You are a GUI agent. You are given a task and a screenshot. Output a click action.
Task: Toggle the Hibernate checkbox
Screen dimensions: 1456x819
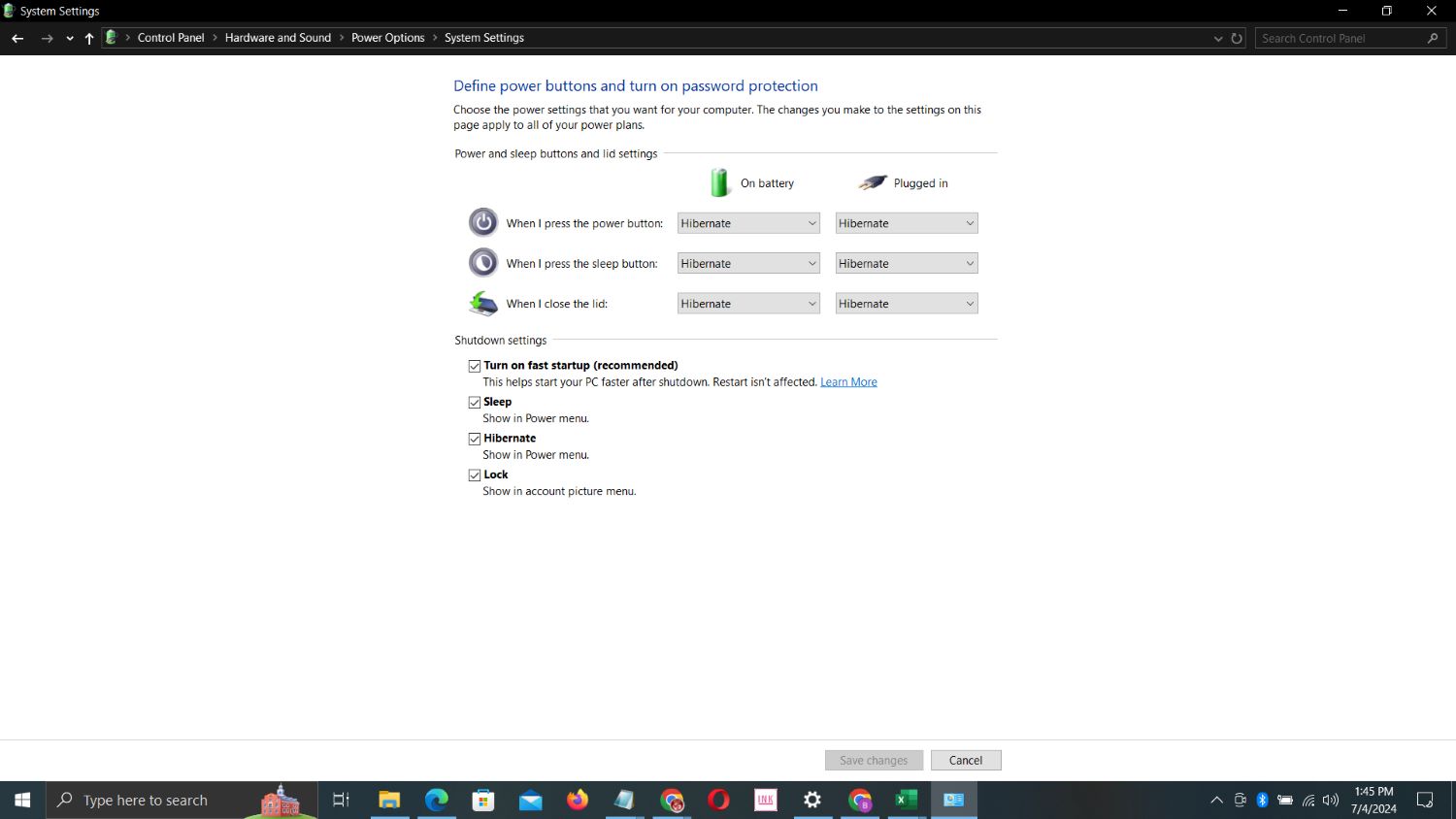point(475,439)
